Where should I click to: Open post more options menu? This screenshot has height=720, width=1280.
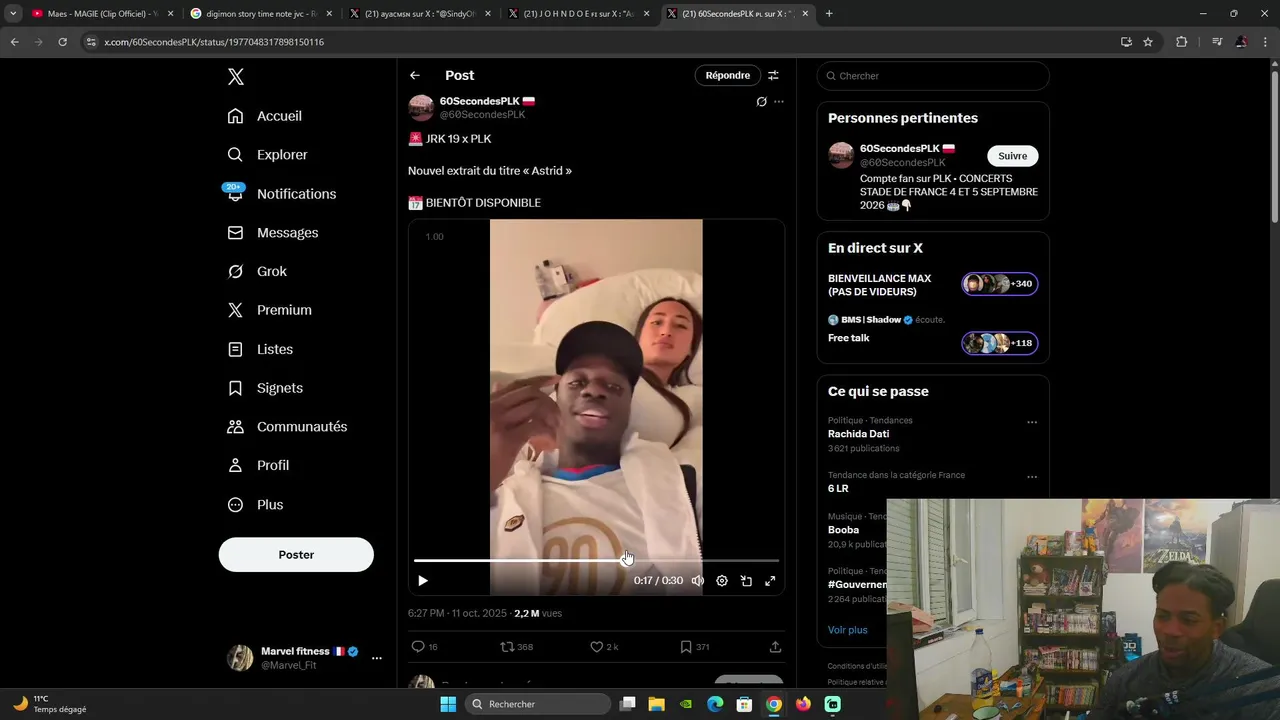click(779, 101)
